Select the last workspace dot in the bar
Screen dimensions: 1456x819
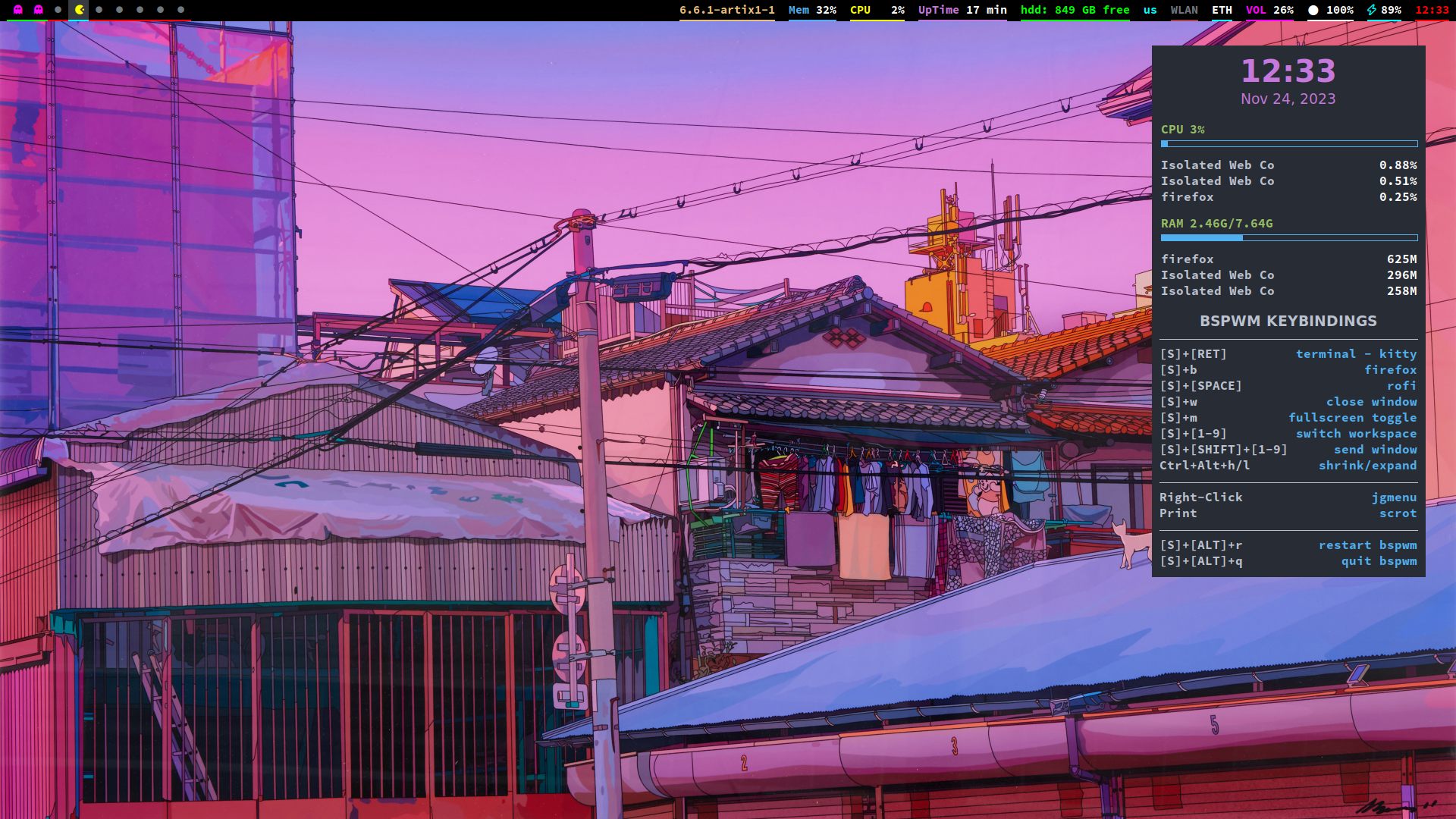[181, 10]
